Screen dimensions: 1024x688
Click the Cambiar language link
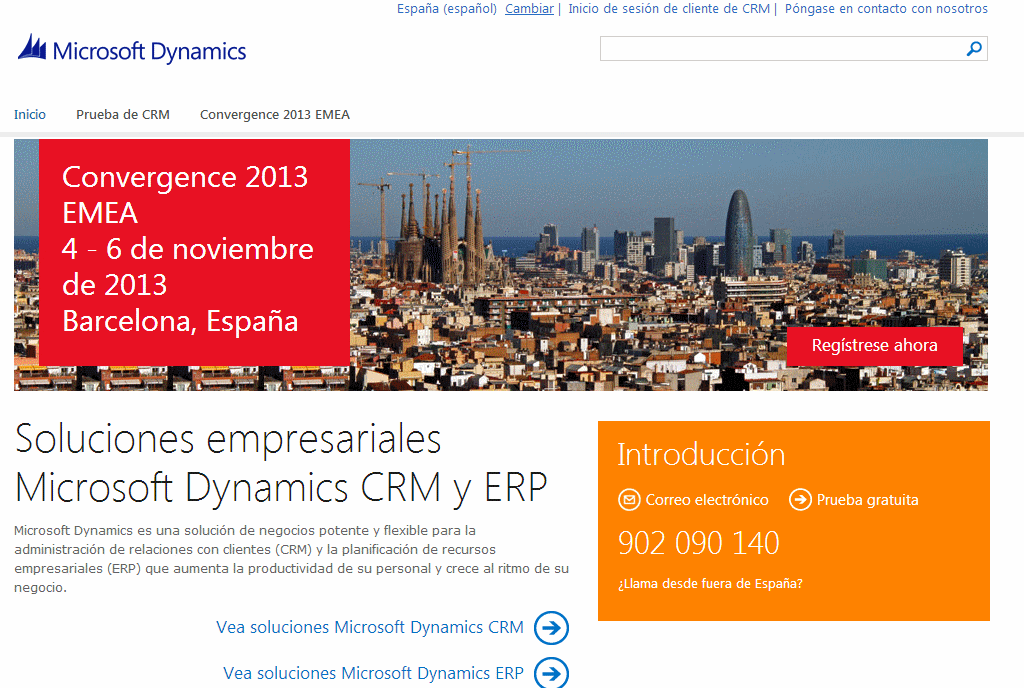(x=529, y=9)
